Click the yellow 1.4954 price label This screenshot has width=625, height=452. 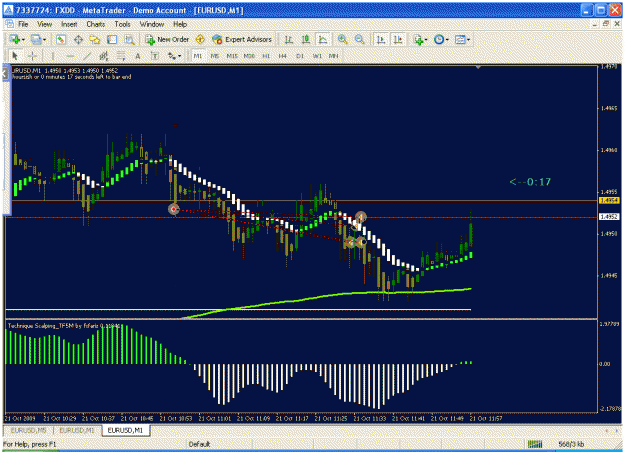coord(609,200)
